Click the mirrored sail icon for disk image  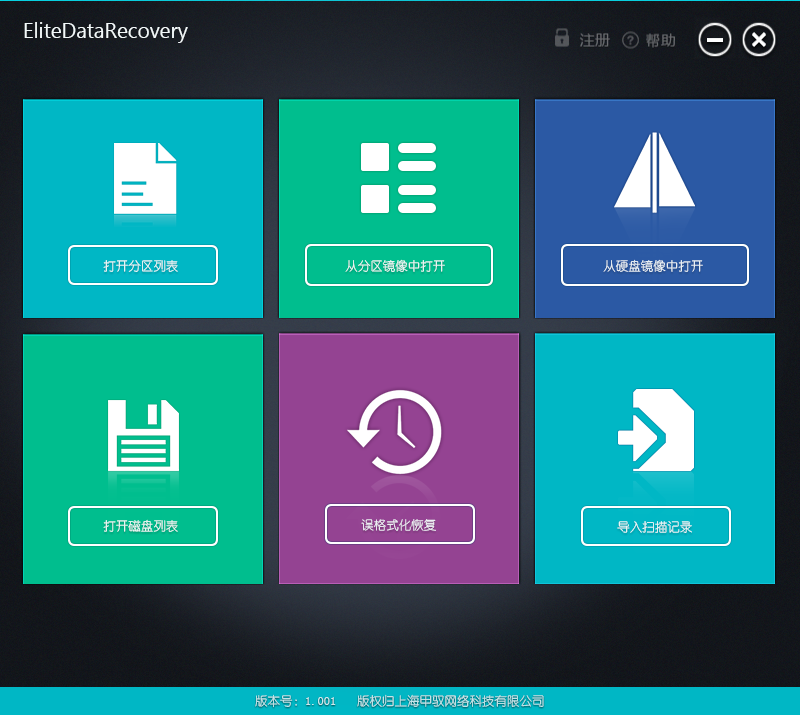click(x=654, y=172)
